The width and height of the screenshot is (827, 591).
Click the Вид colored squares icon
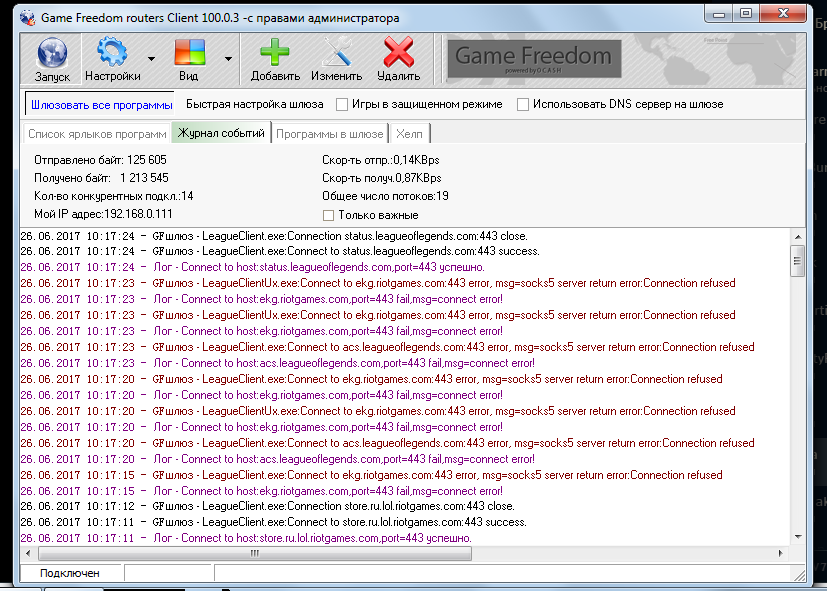(190, 52)
